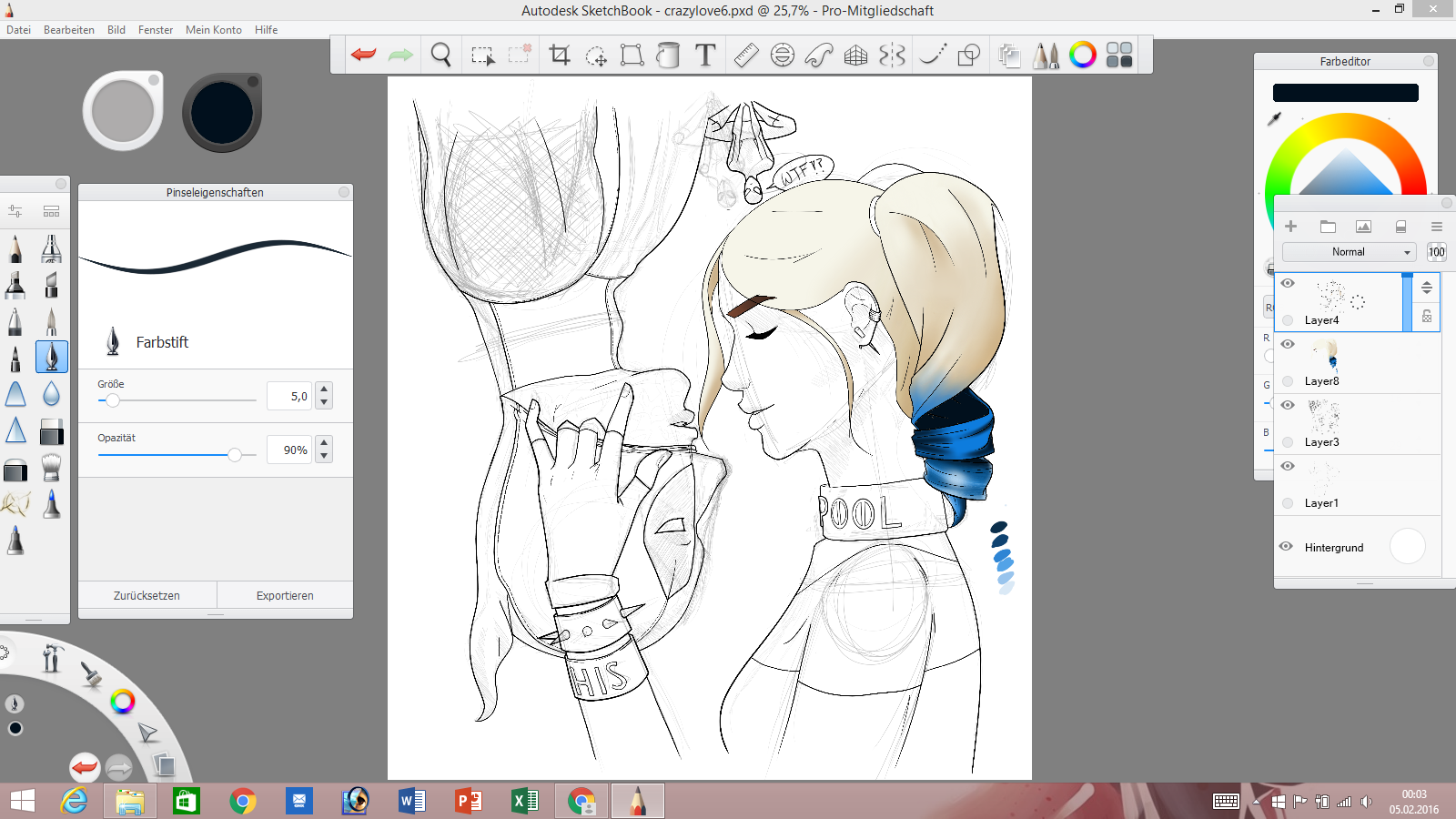
Task: Open the Layer panel menu lines
Action: (x=1437, y=227)
